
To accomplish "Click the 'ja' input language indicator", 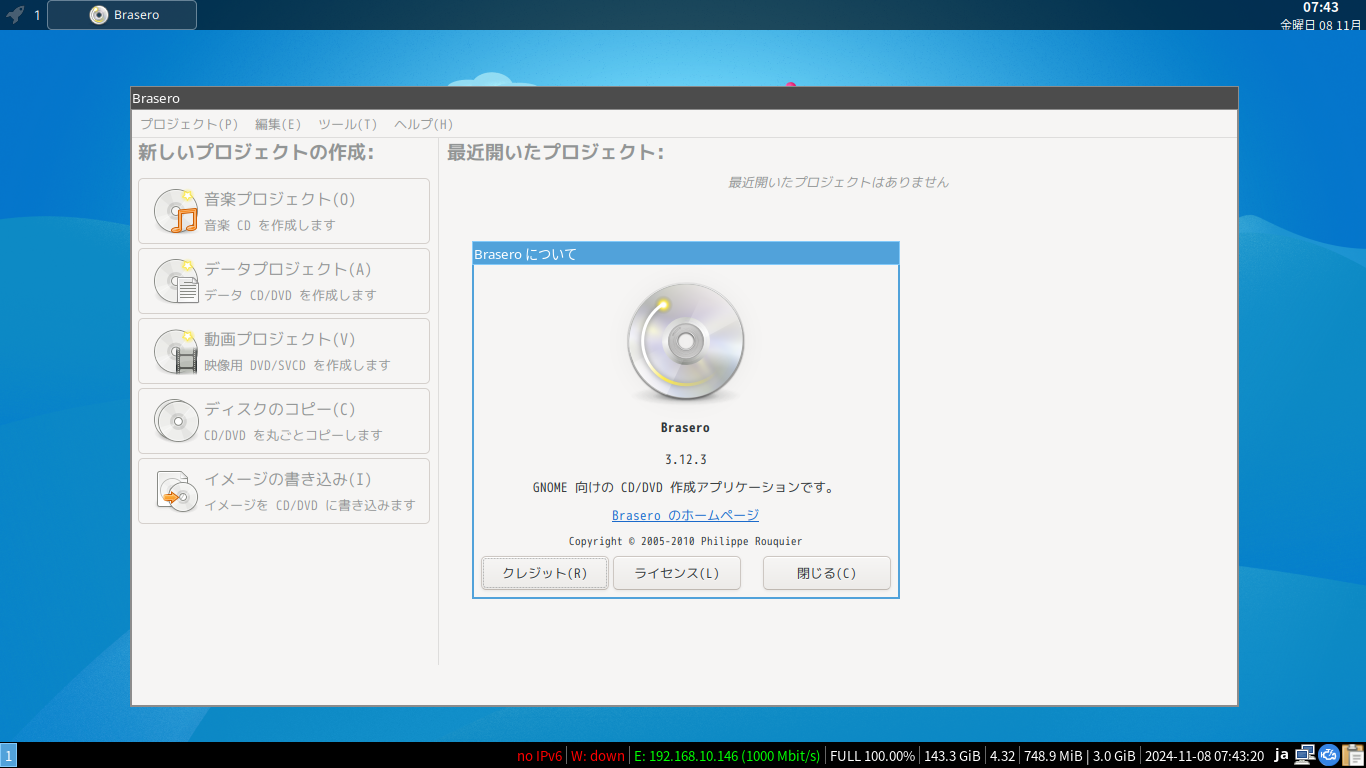I will point(1282,755).
